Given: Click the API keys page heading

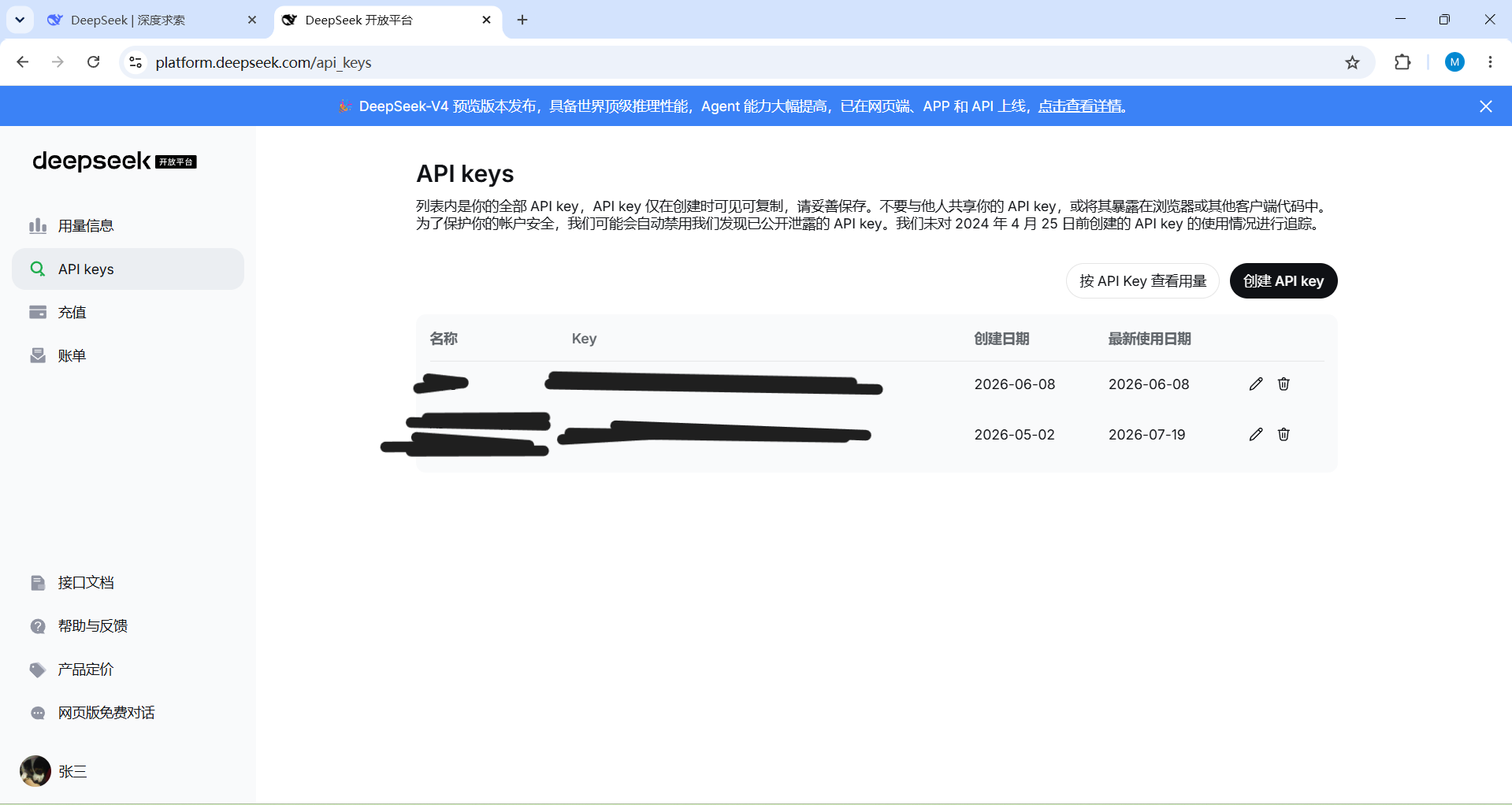Looking at the screenshot, I should (465, 174).
